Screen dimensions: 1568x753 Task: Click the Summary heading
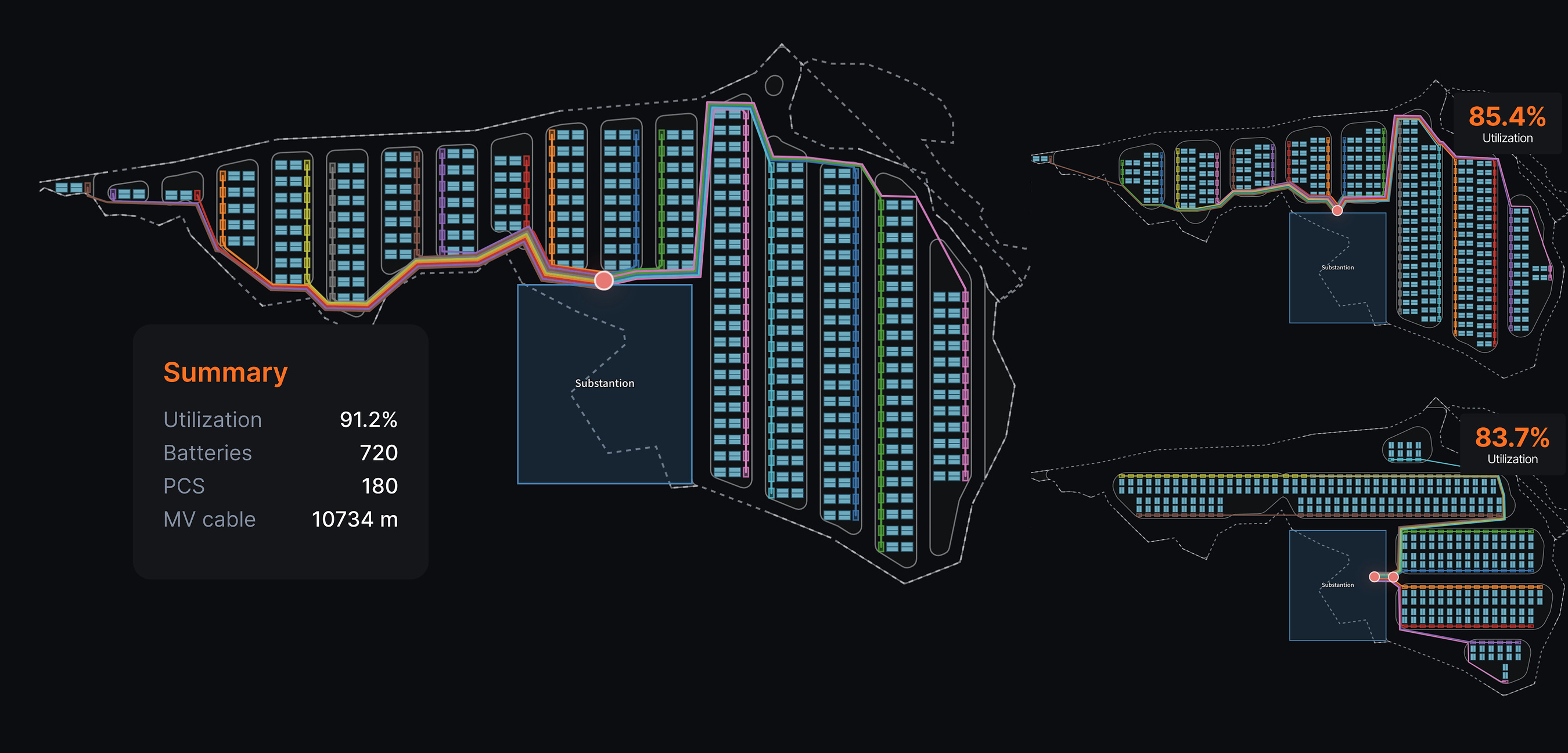point(225,372)
